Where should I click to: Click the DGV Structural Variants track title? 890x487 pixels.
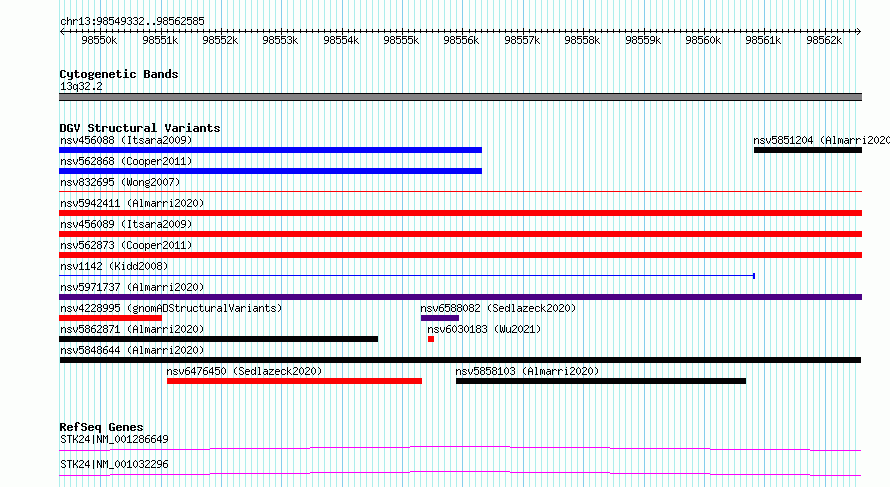pyautogui.click(x=140, y=128)
